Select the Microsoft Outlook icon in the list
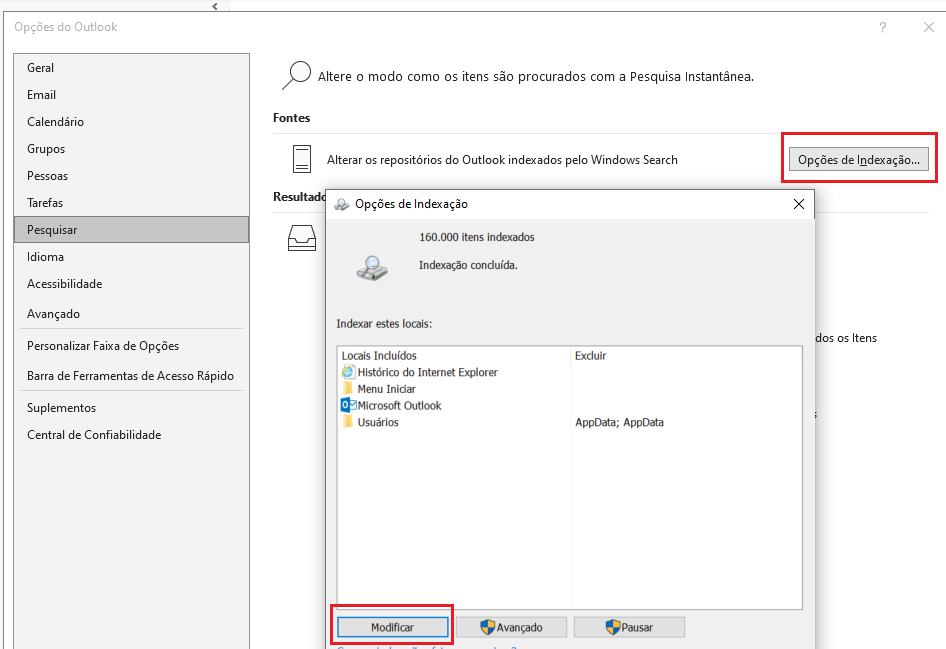Image resolution: width=946 pixels, height=649 pixels. coord(348,405)
